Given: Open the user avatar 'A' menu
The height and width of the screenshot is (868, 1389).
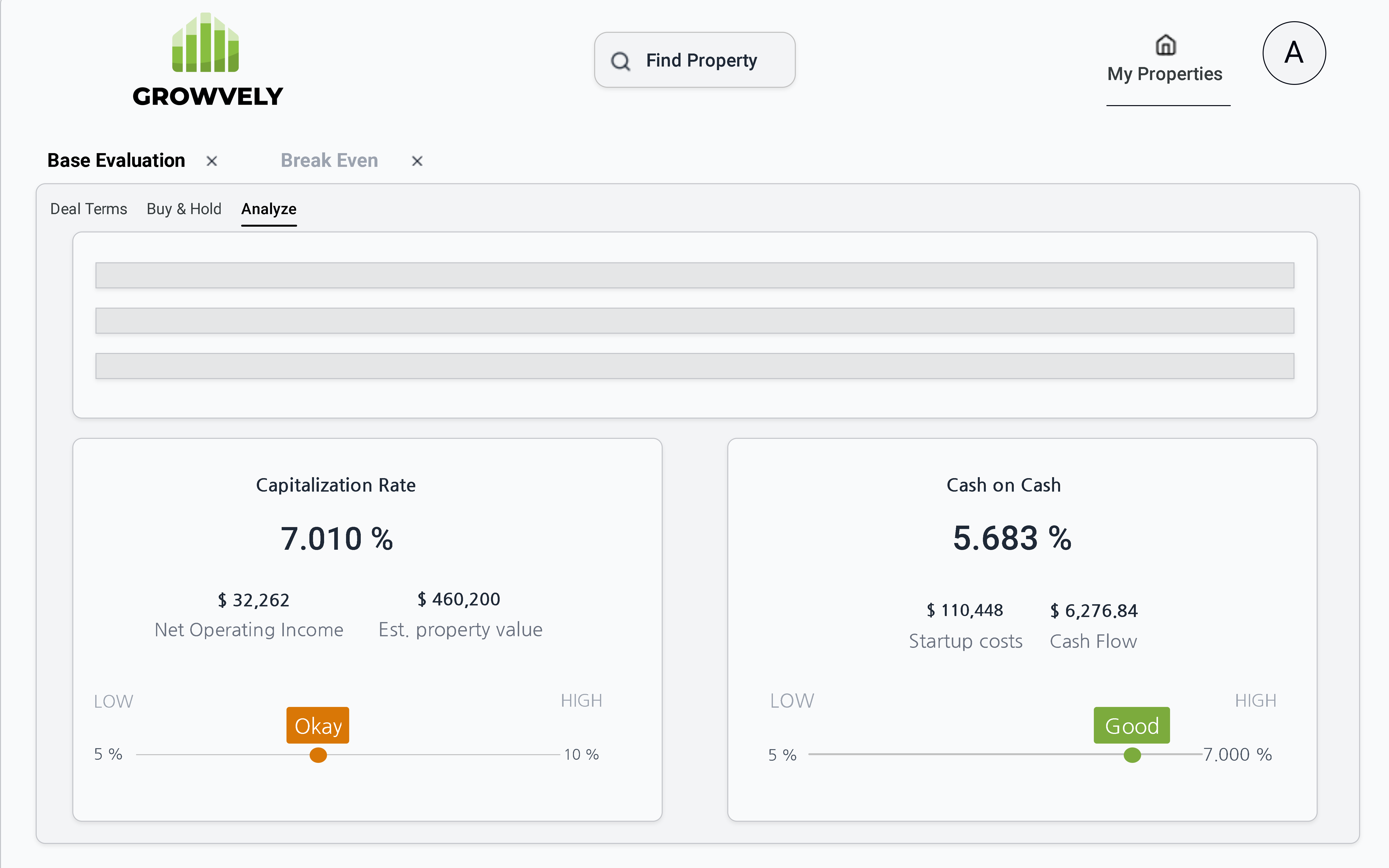Looking at the screenshot, I should [x=1293, y=53].
